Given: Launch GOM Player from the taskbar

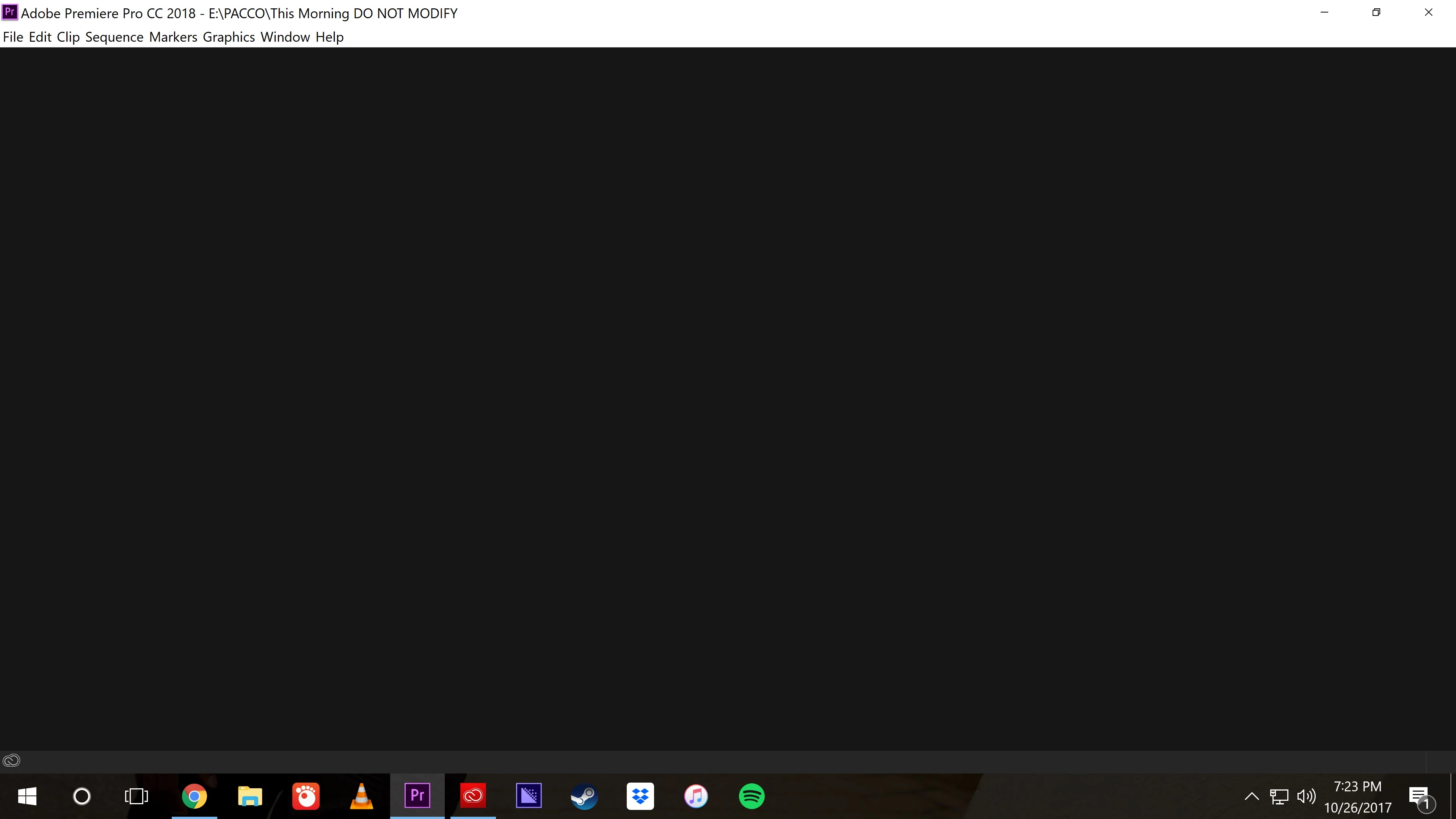Looking at the screenshot, I should (306, 796).
